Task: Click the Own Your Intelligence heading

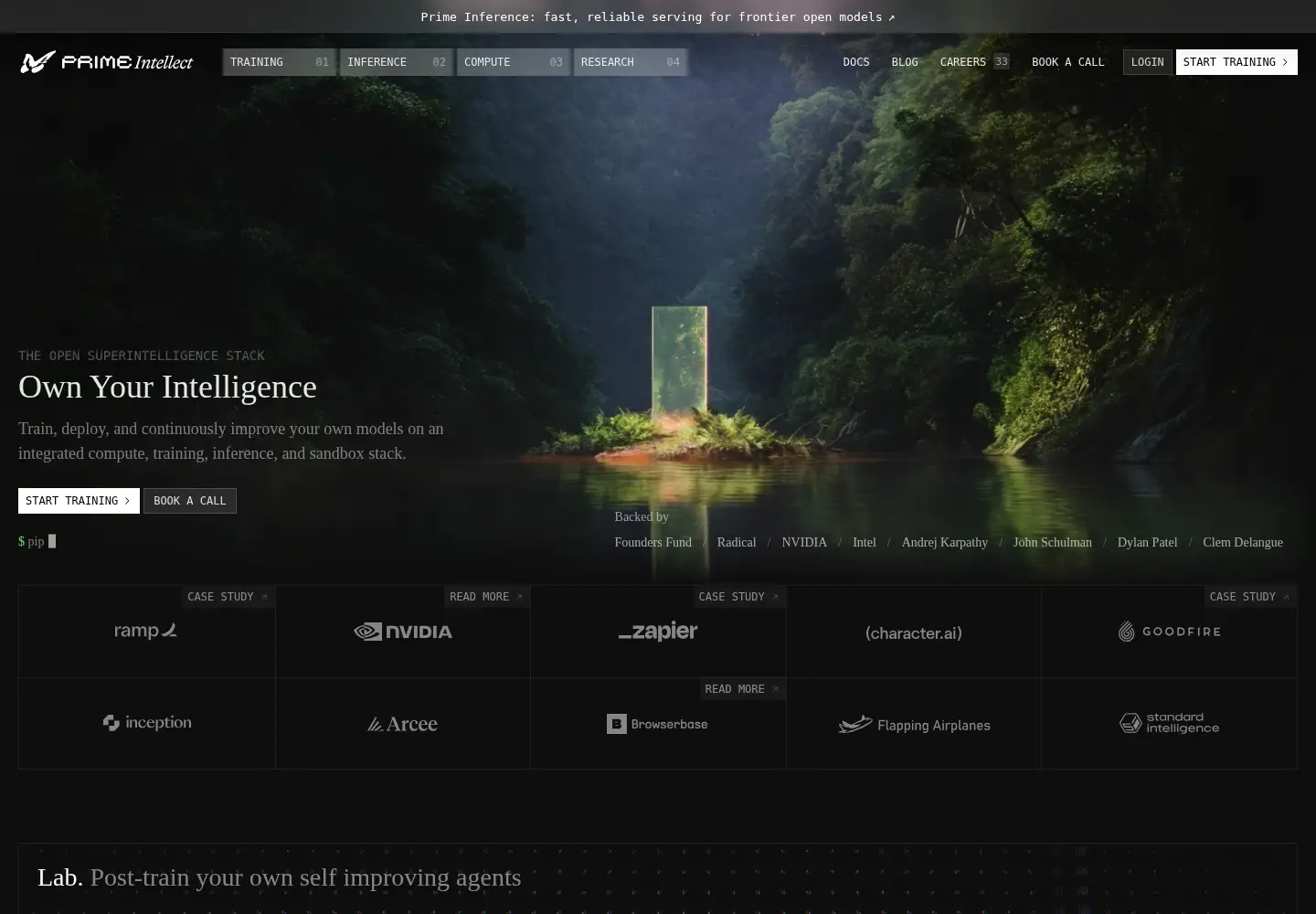Action: pos(167,387)
